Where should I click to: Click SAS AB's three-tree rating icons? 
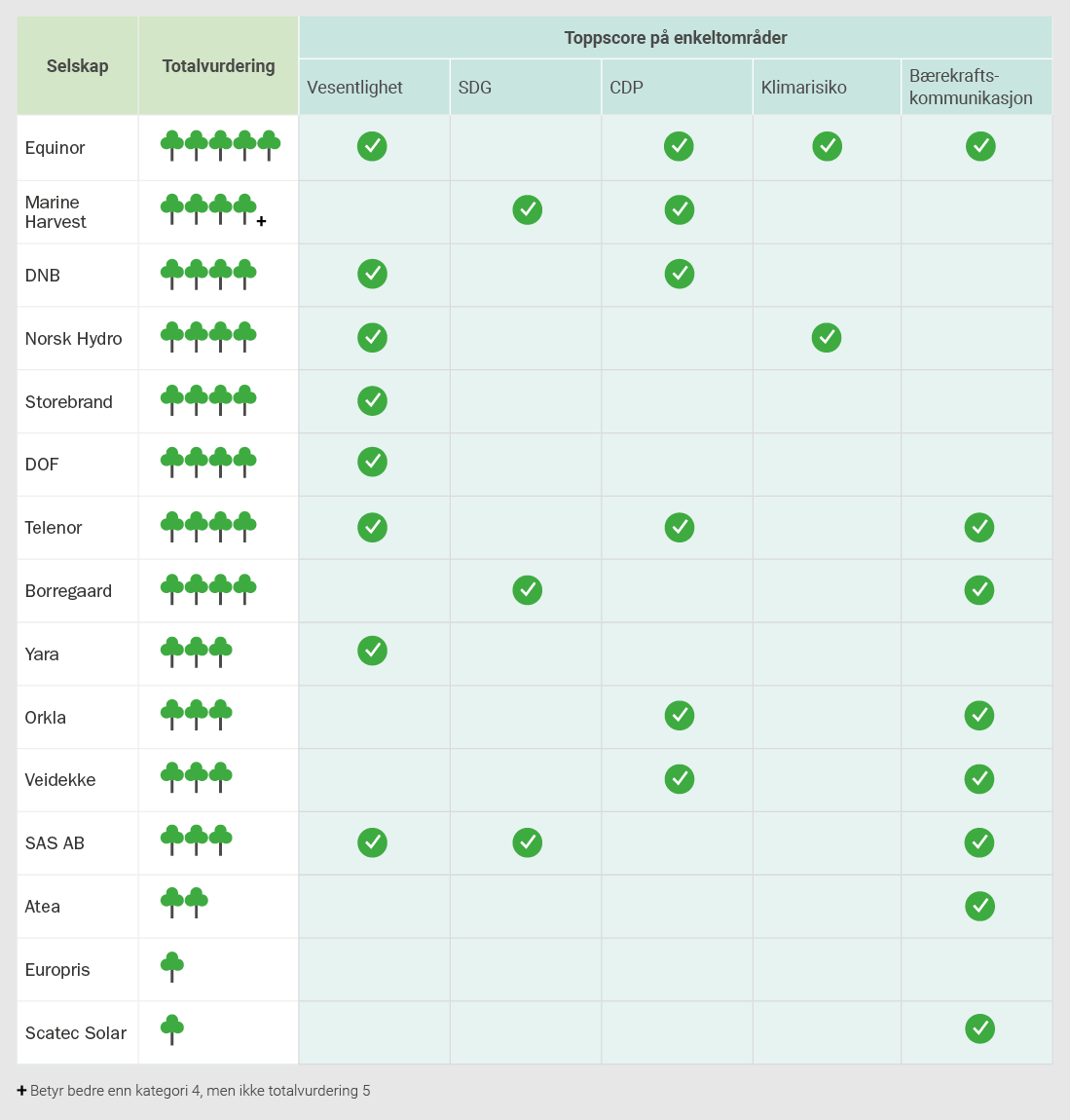(197, 840)
